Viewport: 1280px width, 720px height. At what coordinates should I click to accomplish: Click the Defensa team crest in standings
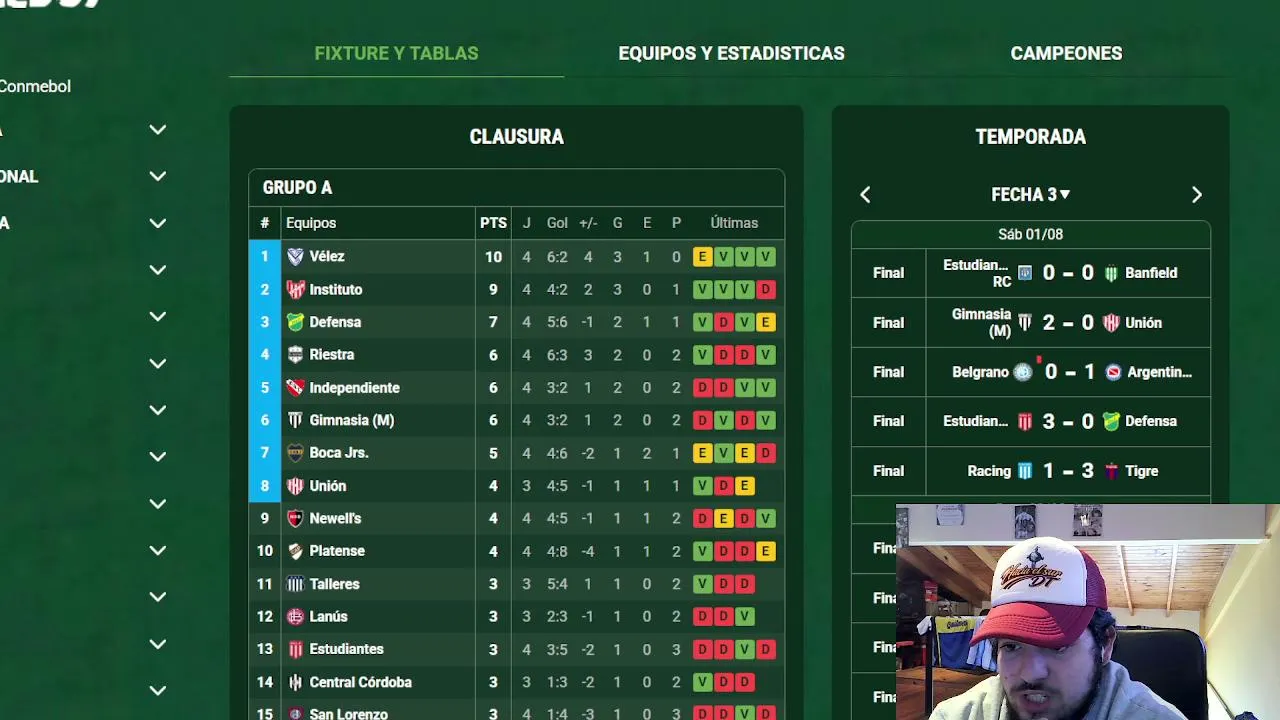(x=295, y=322)
